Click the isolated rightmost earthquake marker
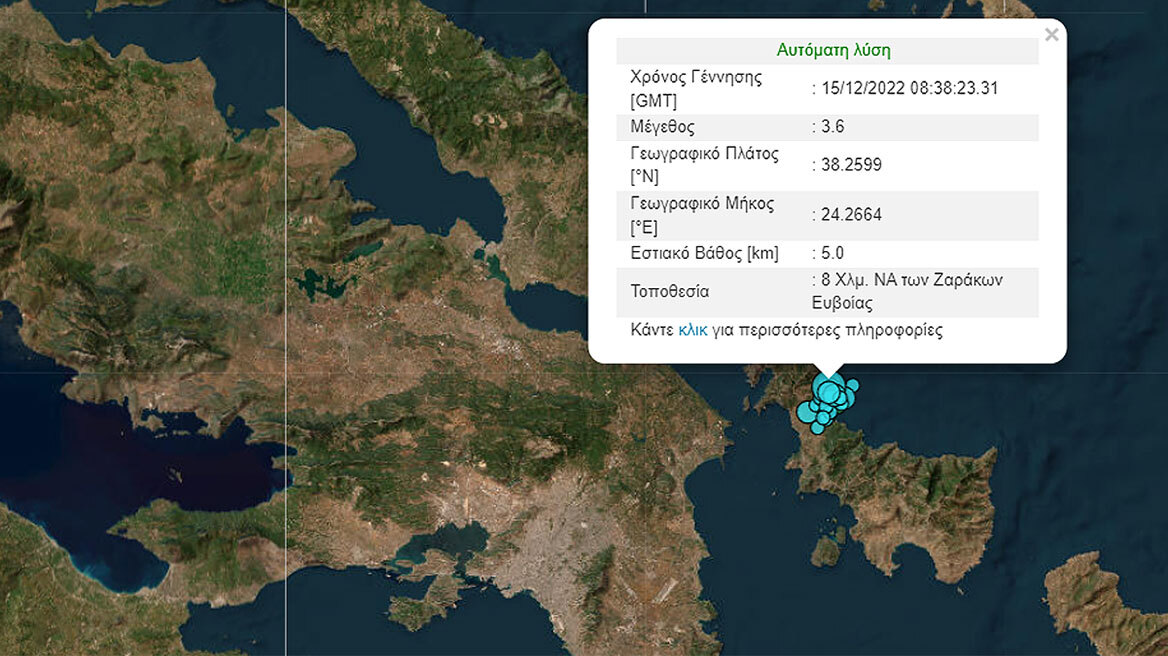 tap(852, 385)
